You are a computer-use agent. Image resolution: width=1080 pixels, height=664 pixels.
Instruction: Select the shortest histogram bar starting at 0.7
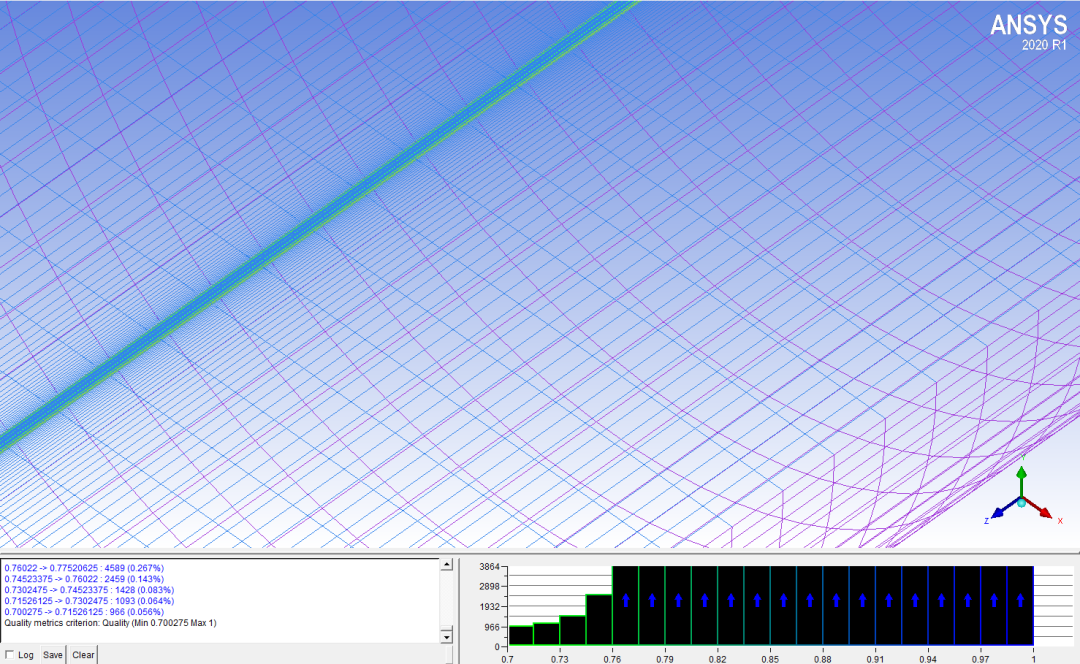tap(521, 635)
